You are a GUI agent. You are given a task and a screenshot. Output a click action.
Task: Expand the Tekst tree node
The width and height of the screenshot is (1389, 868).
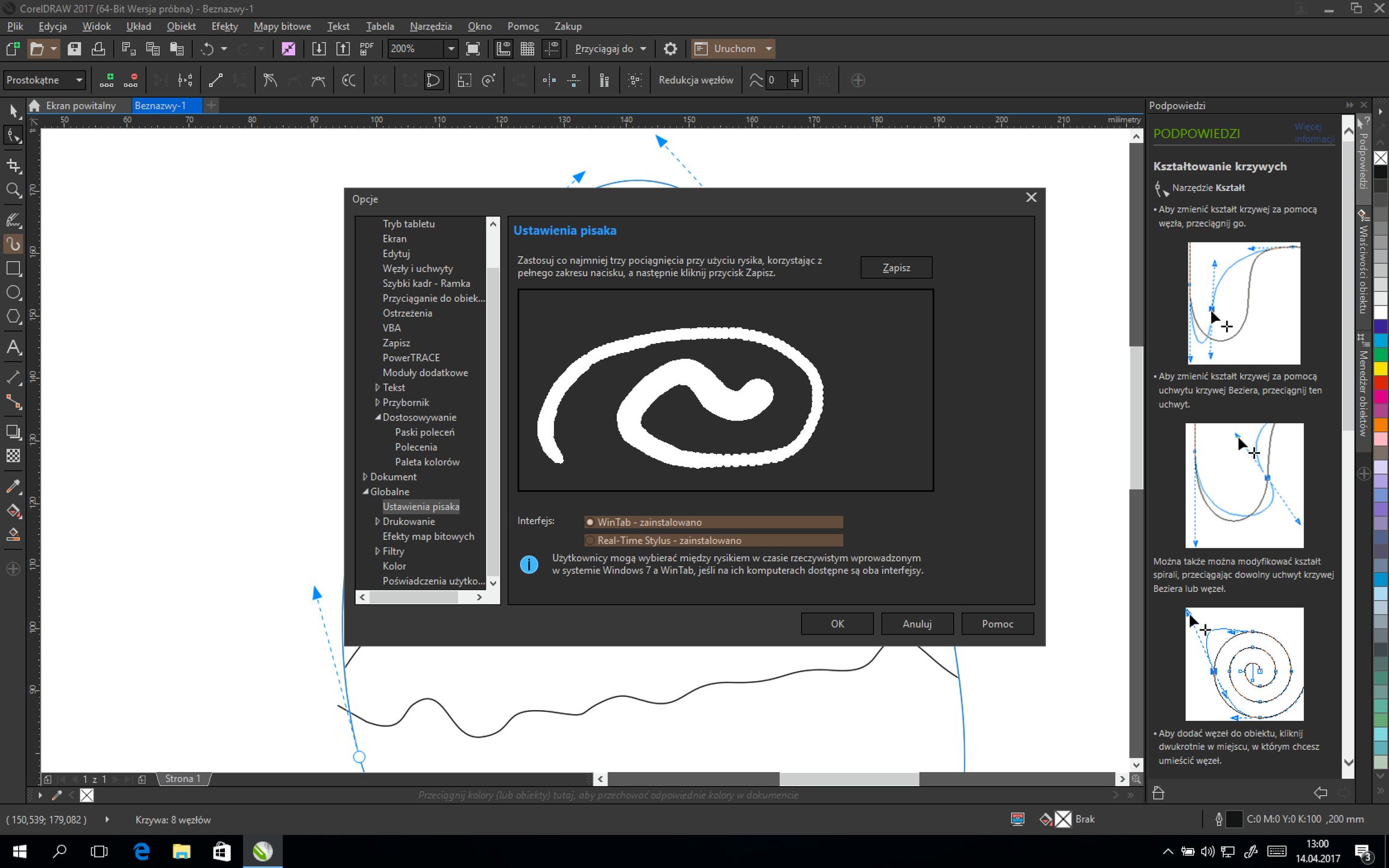pos(377,388)
